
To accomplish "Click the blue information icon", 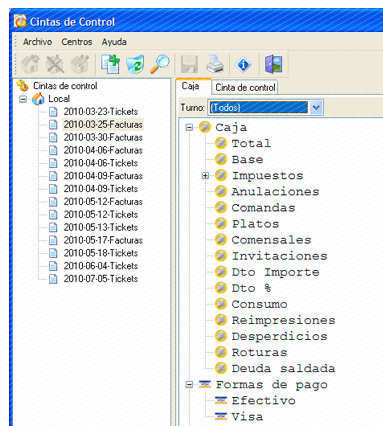I will tap(243, 64).
